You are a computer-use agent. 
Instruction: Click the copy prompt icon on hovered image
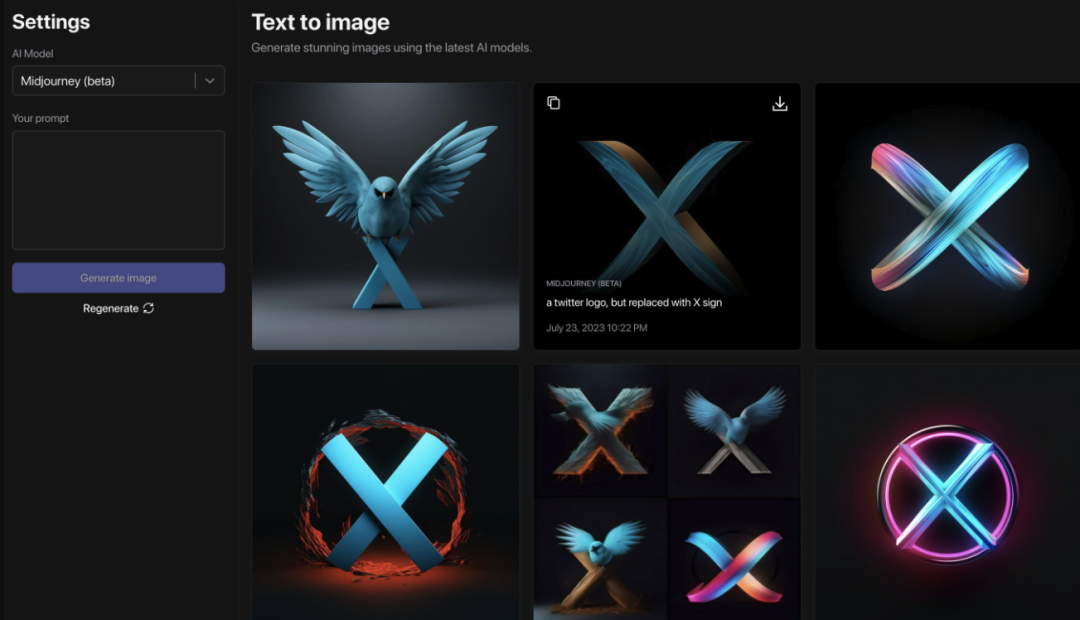coord(554,103)
